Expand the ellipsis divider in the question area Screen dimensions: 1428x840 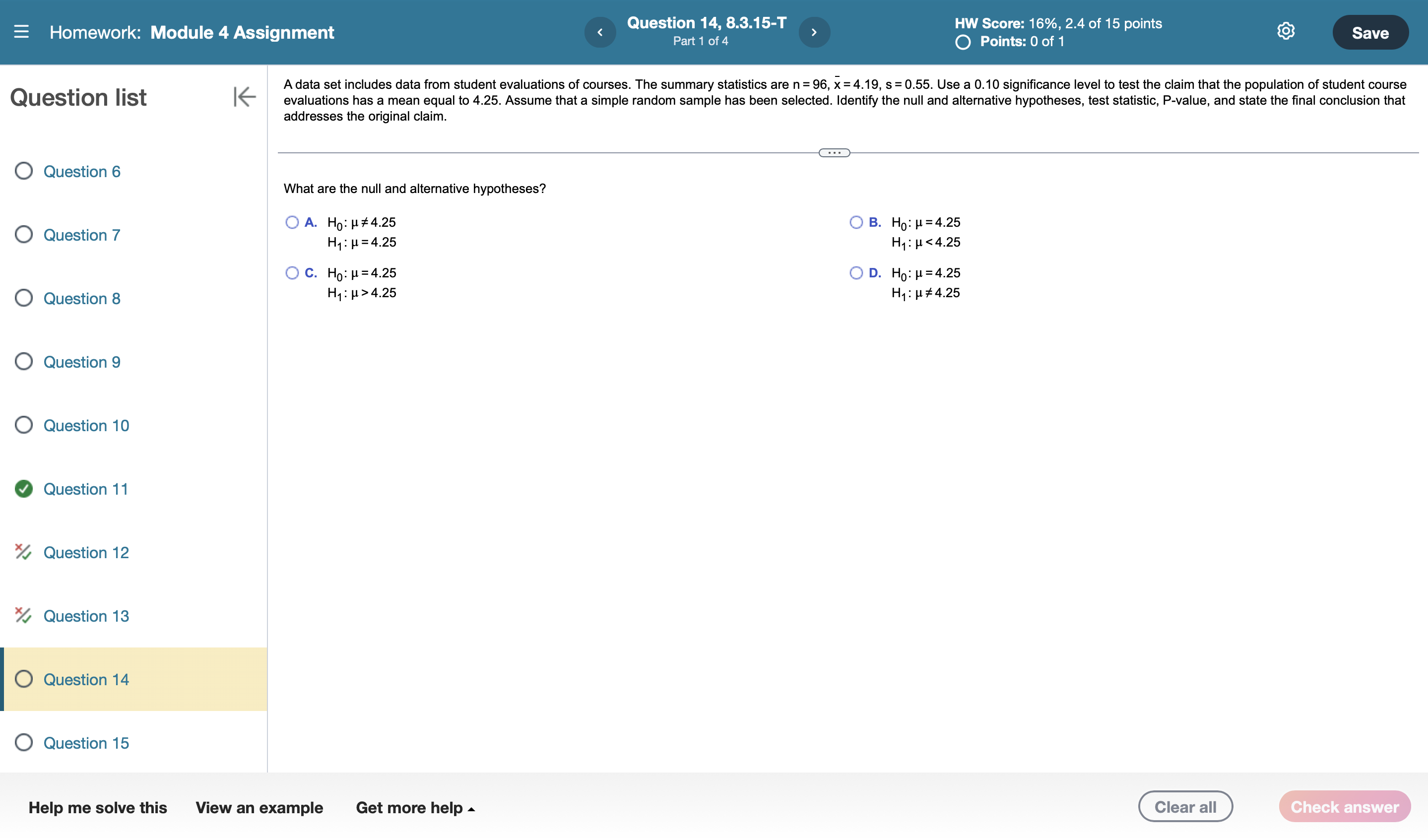pos(835,152)
